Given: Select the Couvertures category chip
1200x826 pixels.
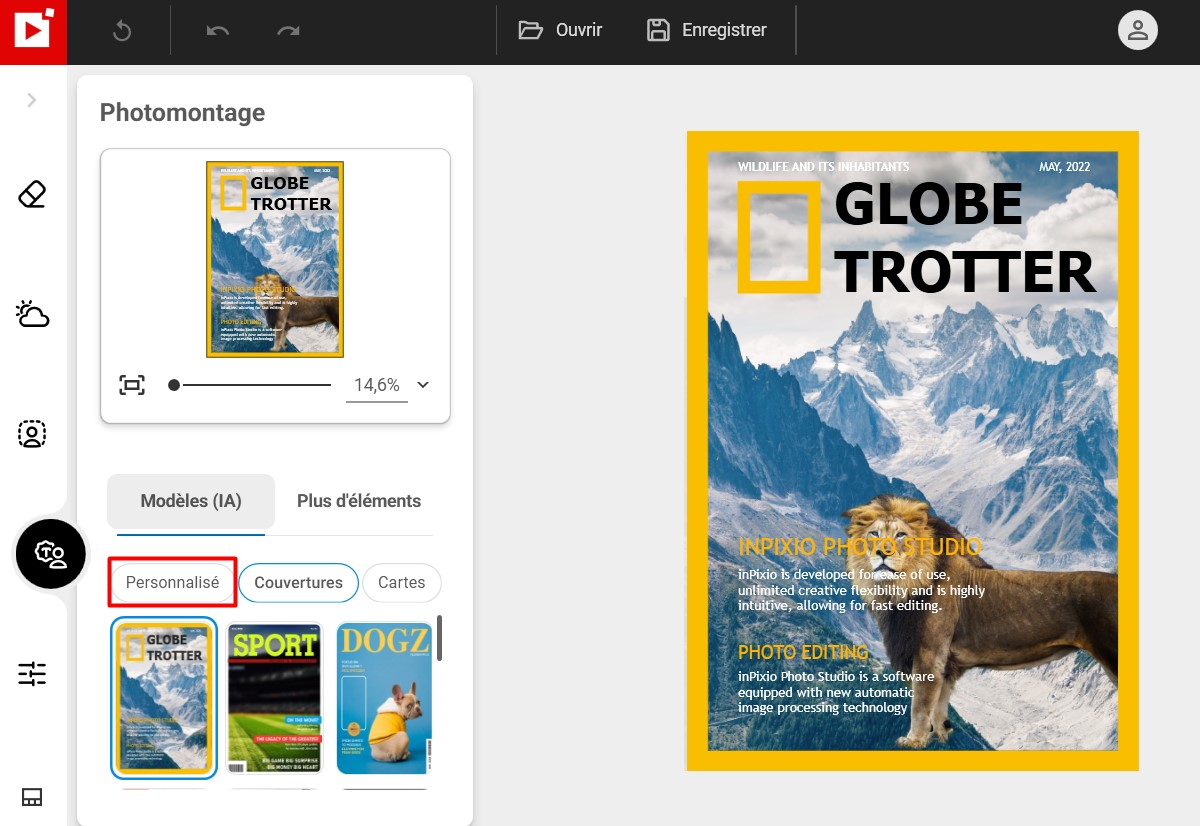Looking at the screenshot, I should point(298,582).
